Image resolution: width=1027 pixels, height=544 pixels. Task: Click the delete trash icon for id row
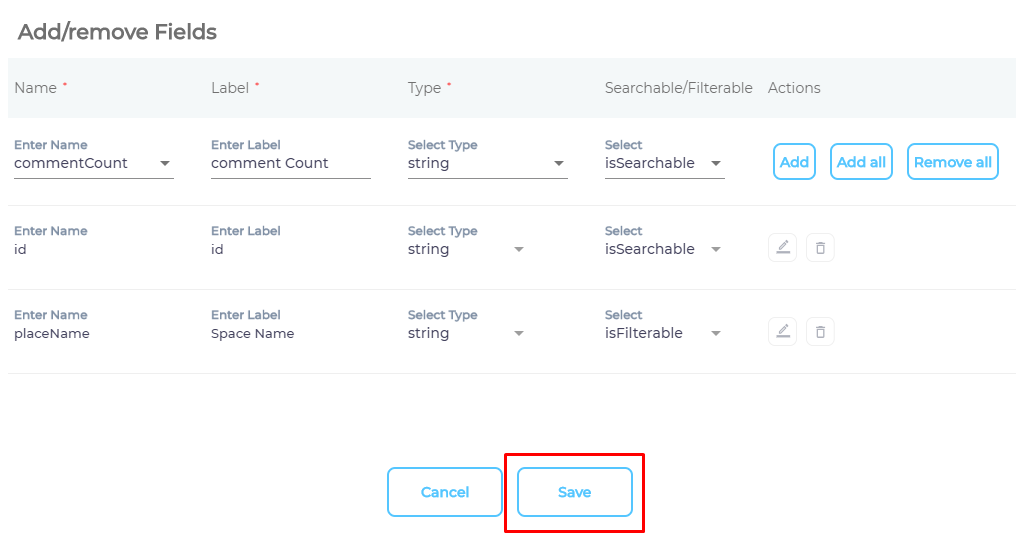tap(820, 248)
